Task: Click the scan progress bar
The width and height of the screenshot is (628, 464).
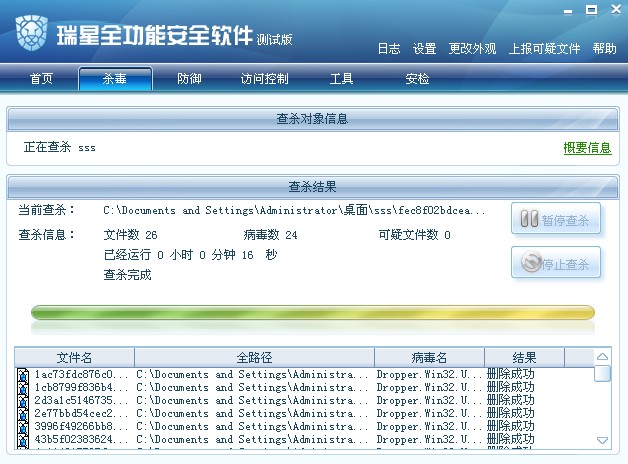Action: (x=313, y=312)
